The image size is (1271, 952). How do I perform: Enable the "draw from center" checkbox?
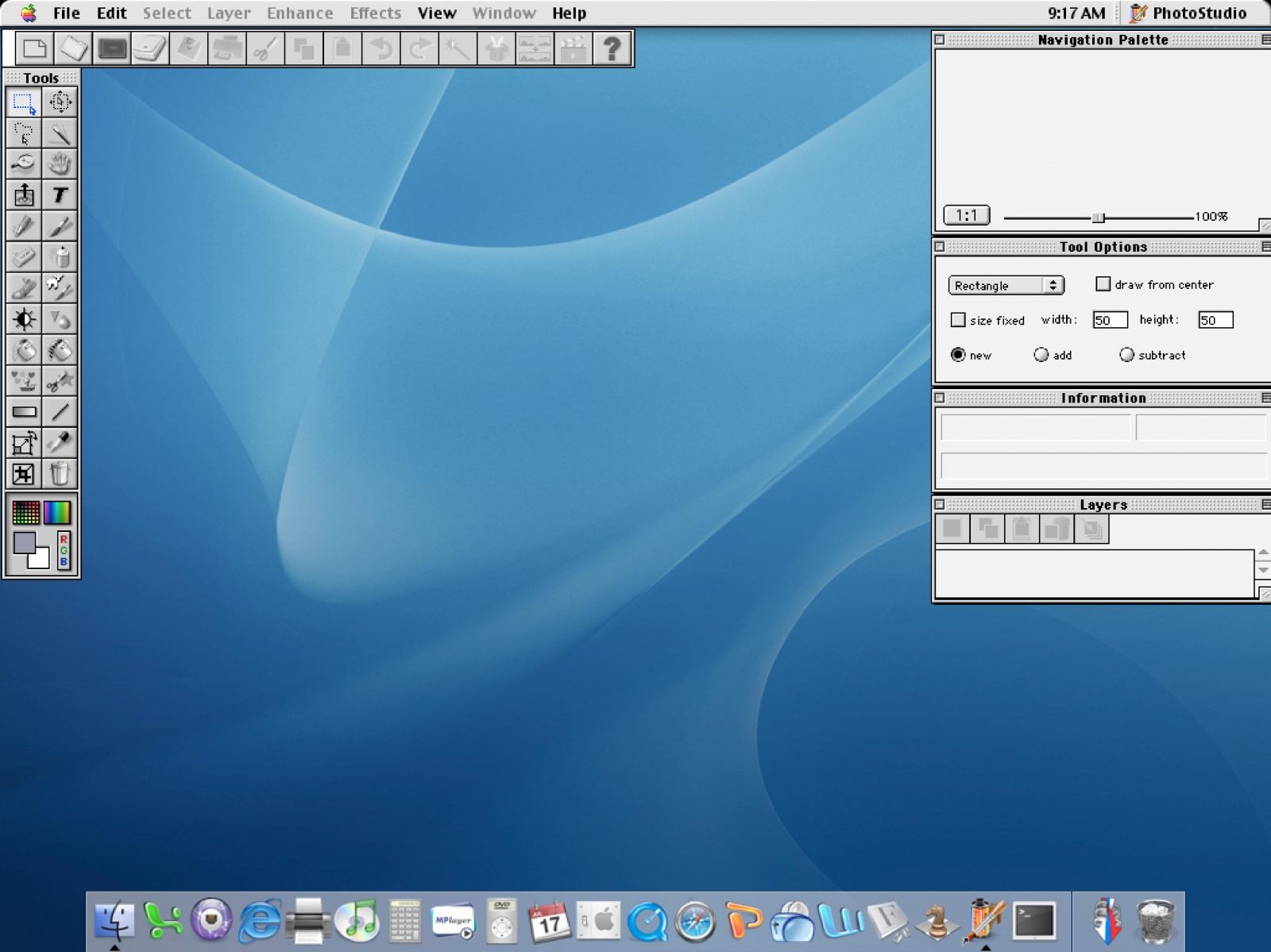click(1103, 283)
